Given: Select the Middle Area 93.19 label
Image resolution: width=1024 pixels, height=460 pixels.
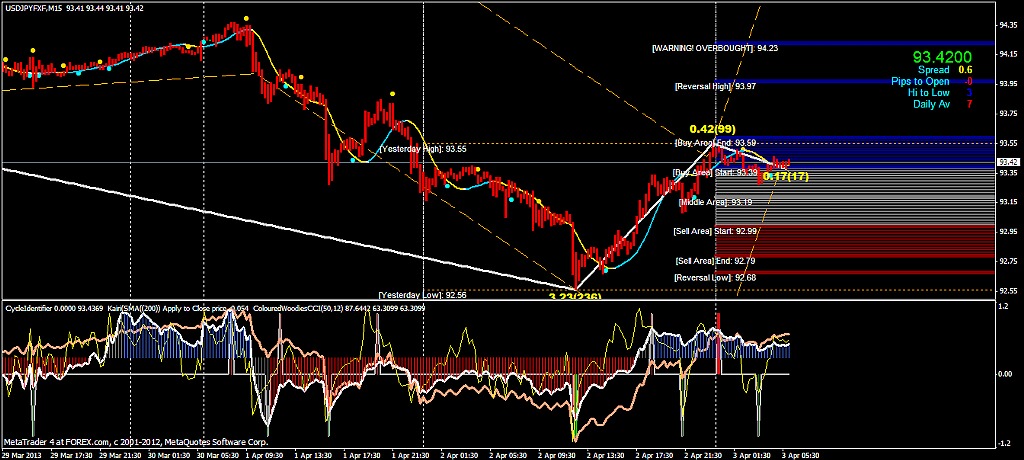Looking at the screenshot, I should [x=715, y=203].
